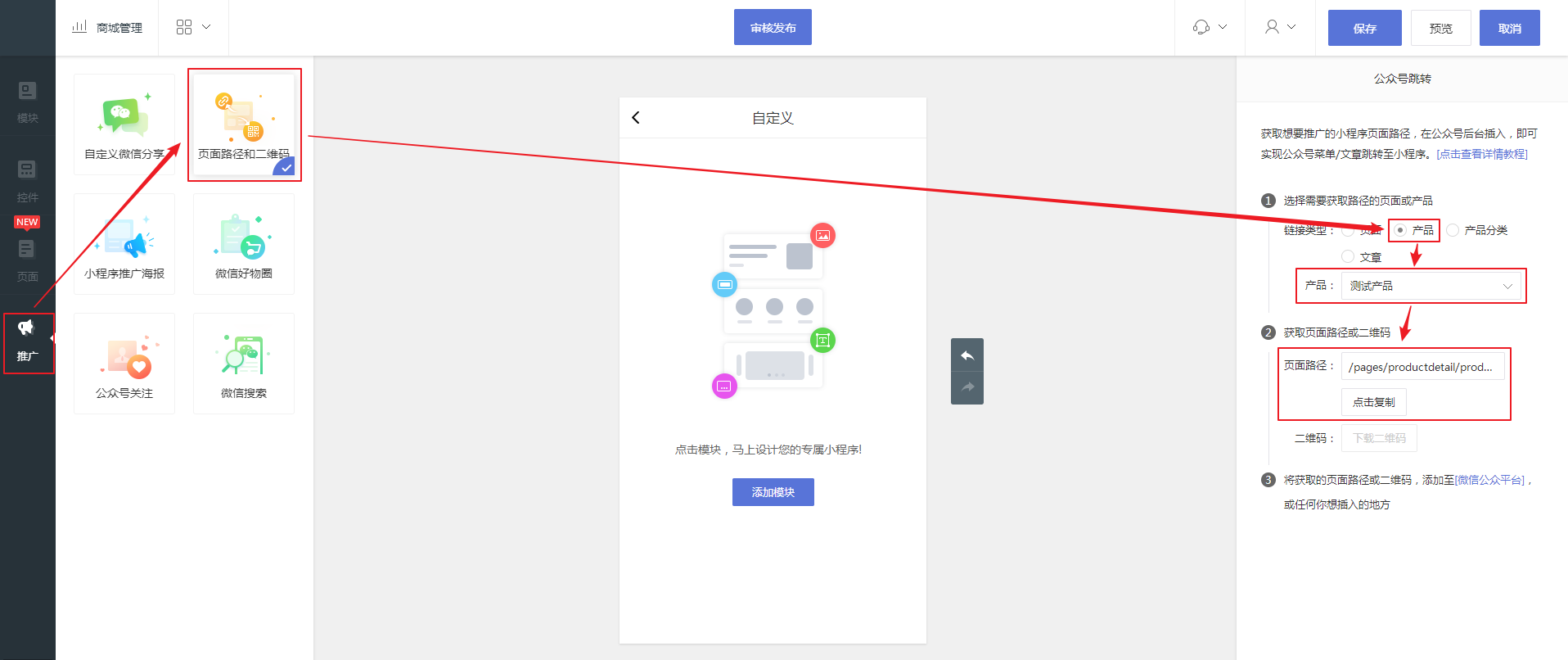
Task: Open the customer service headset menu
Action: [1210, 27]
